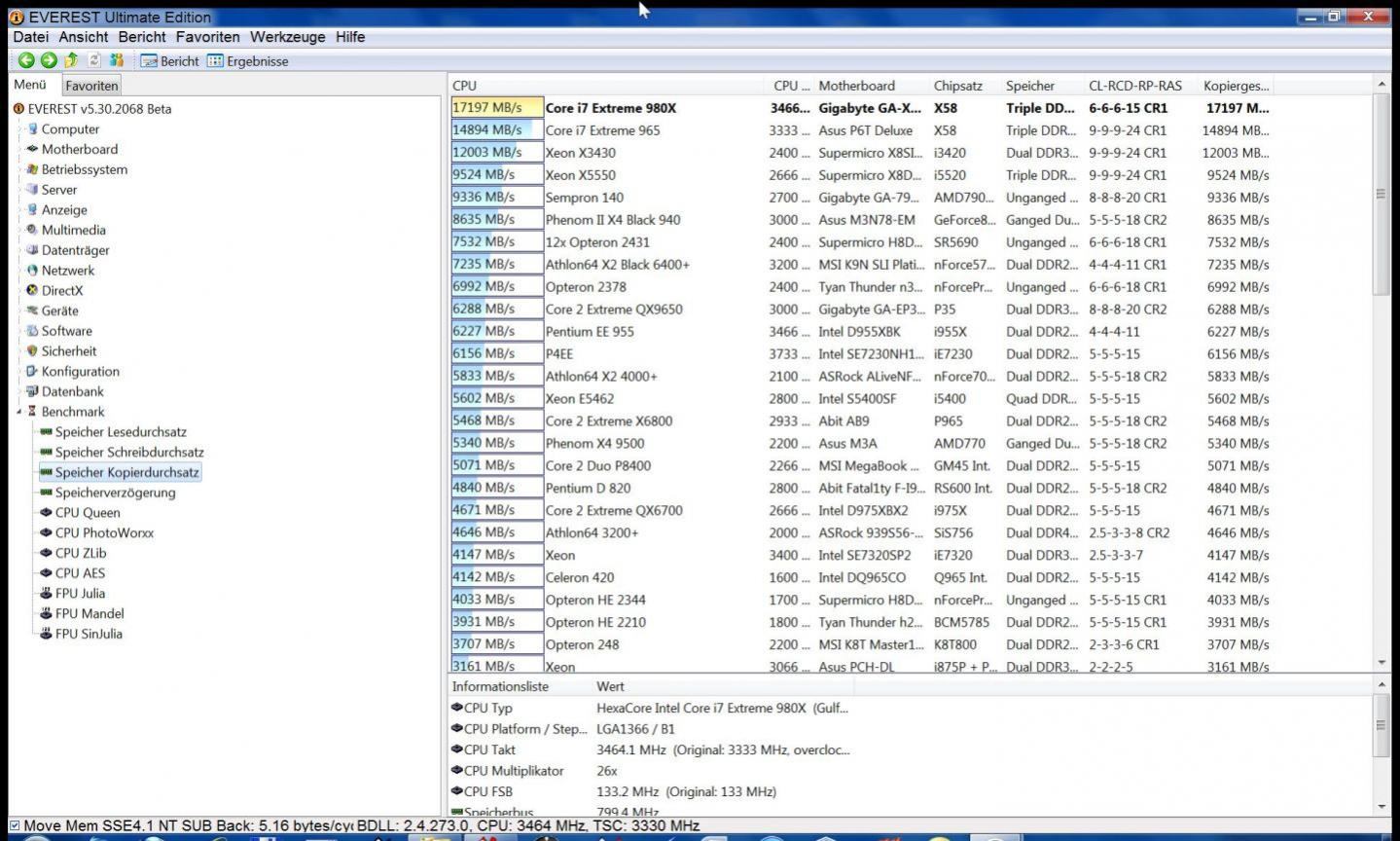Click the green Back arrow icon
The height and width of the screenshot is (841, 1400).
26,60
